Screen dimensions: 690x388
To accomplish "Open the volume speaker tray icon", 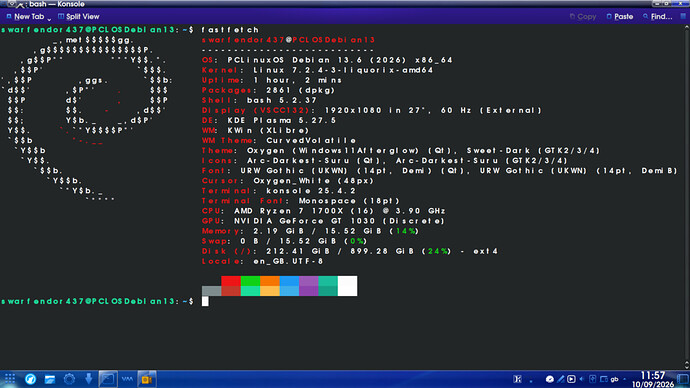I will 582,379.
